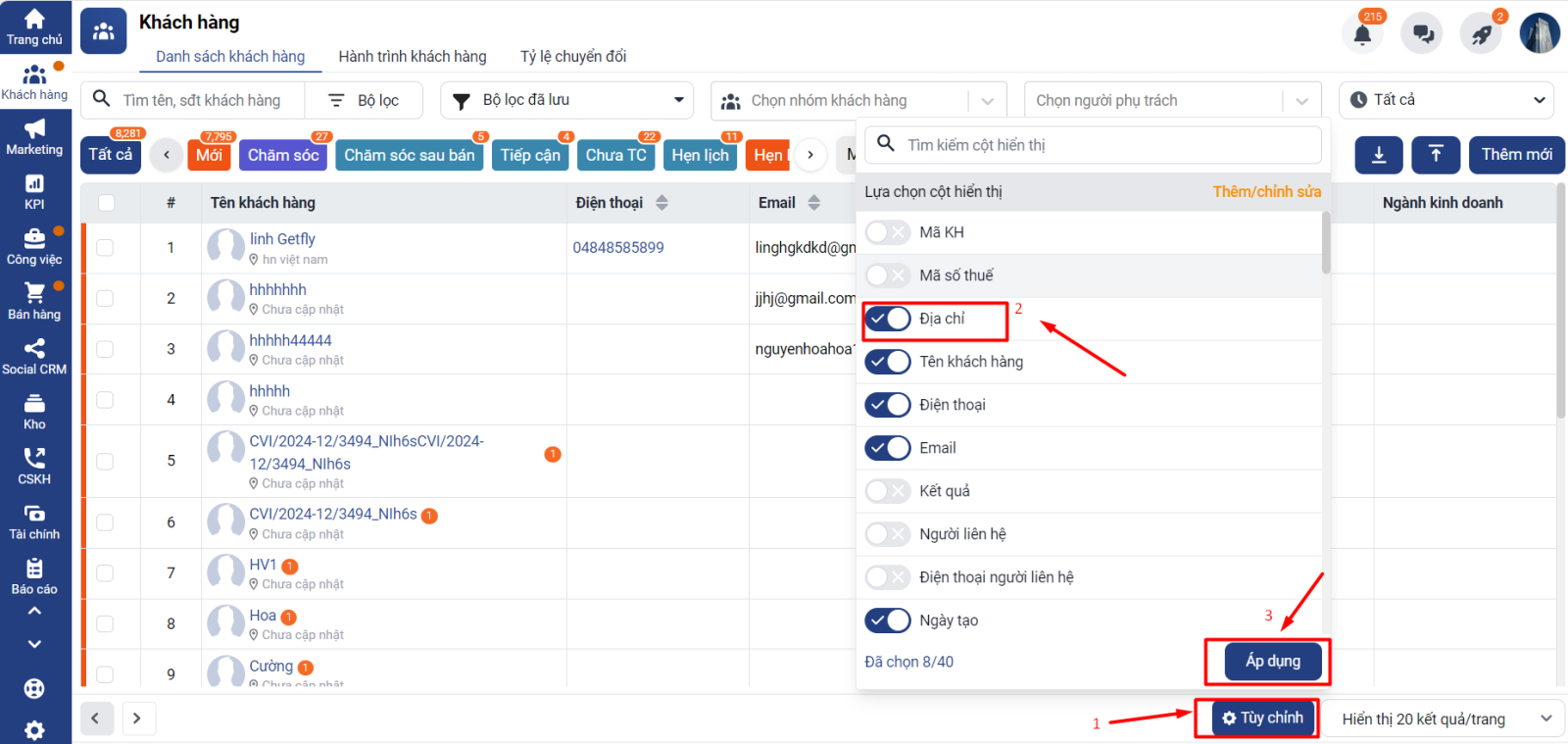Screen dimensions: 1568x744
Task: Click the download icon button
Action: click(1379, 155)
